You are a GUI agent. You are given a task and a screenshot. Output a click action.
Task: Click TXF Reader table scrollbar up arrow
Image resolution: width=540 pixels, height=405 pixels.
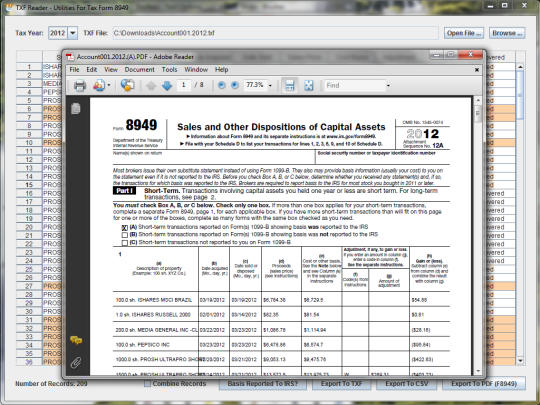(x=520, y=66)
